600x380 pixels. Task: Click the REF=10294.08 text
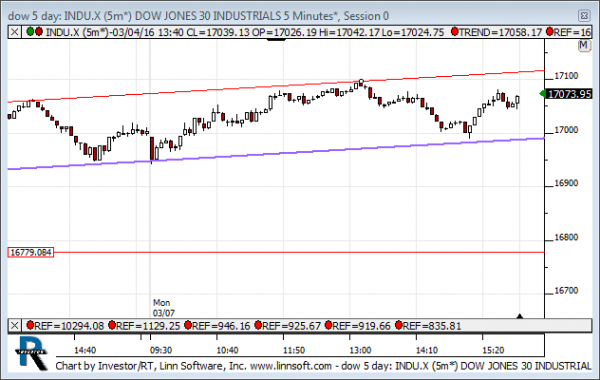69,326
